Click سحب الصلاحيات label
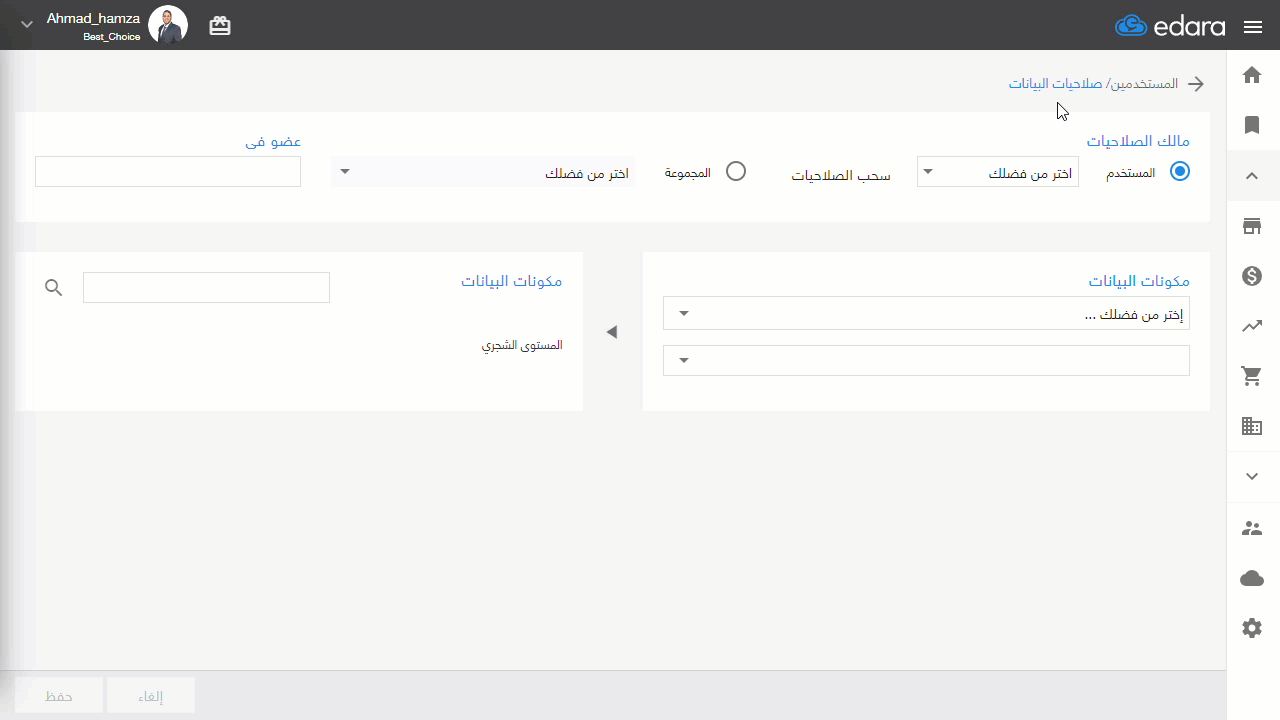This screenshot has width=1280, height=720. (x=841, y=176)
